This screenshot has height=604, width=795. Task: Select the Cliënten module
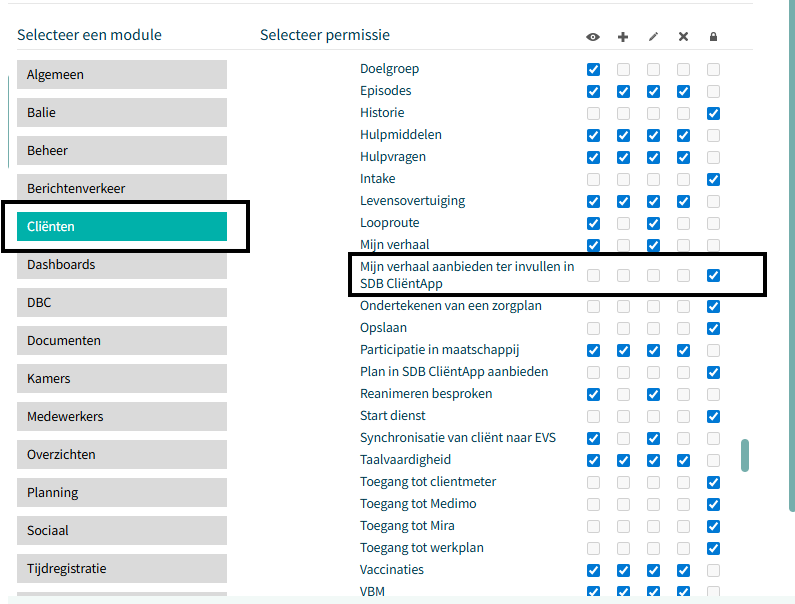pos(122,227)
